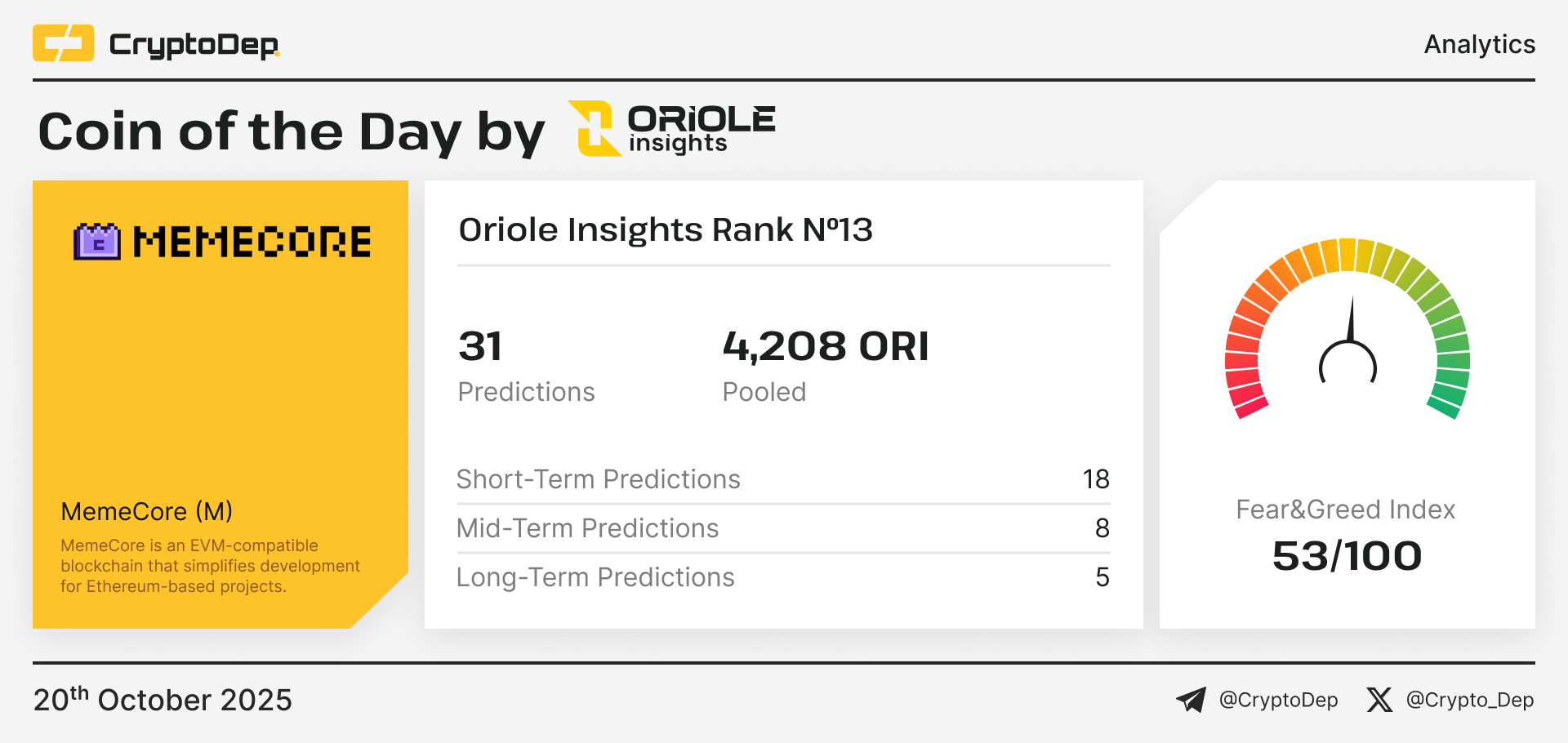
Task: Click the Oriole Insights logo icon
Action: click(595, 128)
